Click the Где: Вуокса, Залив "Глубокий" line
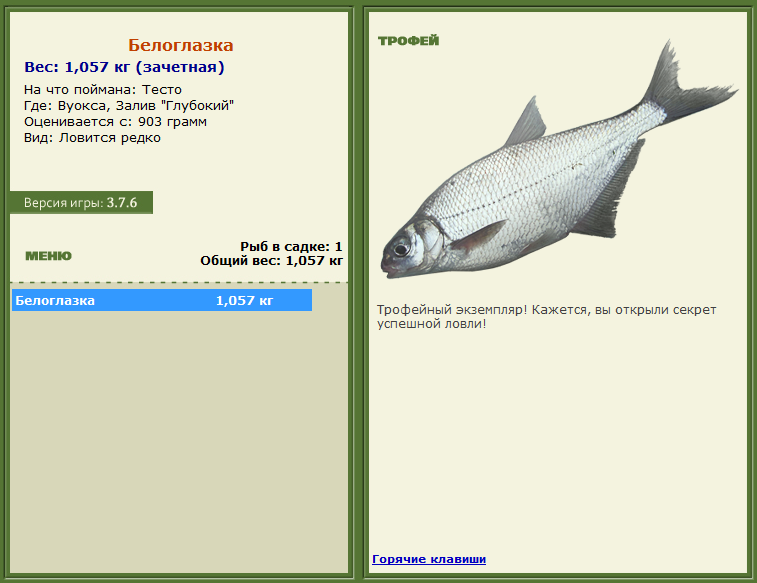 [129, 106]
